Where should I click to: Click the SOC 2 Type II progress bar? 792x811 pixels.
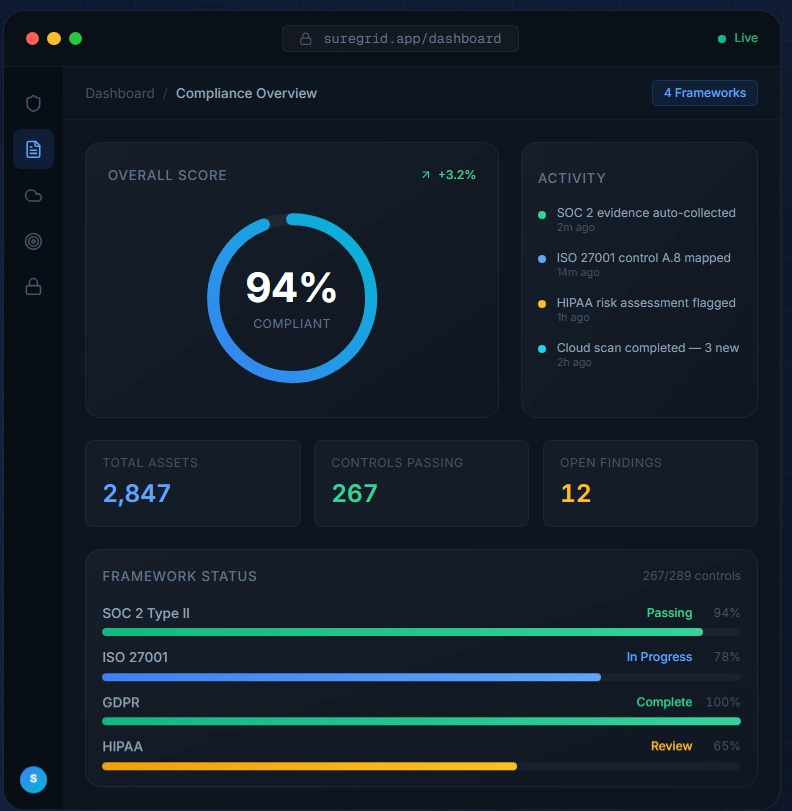pos(422,632)
